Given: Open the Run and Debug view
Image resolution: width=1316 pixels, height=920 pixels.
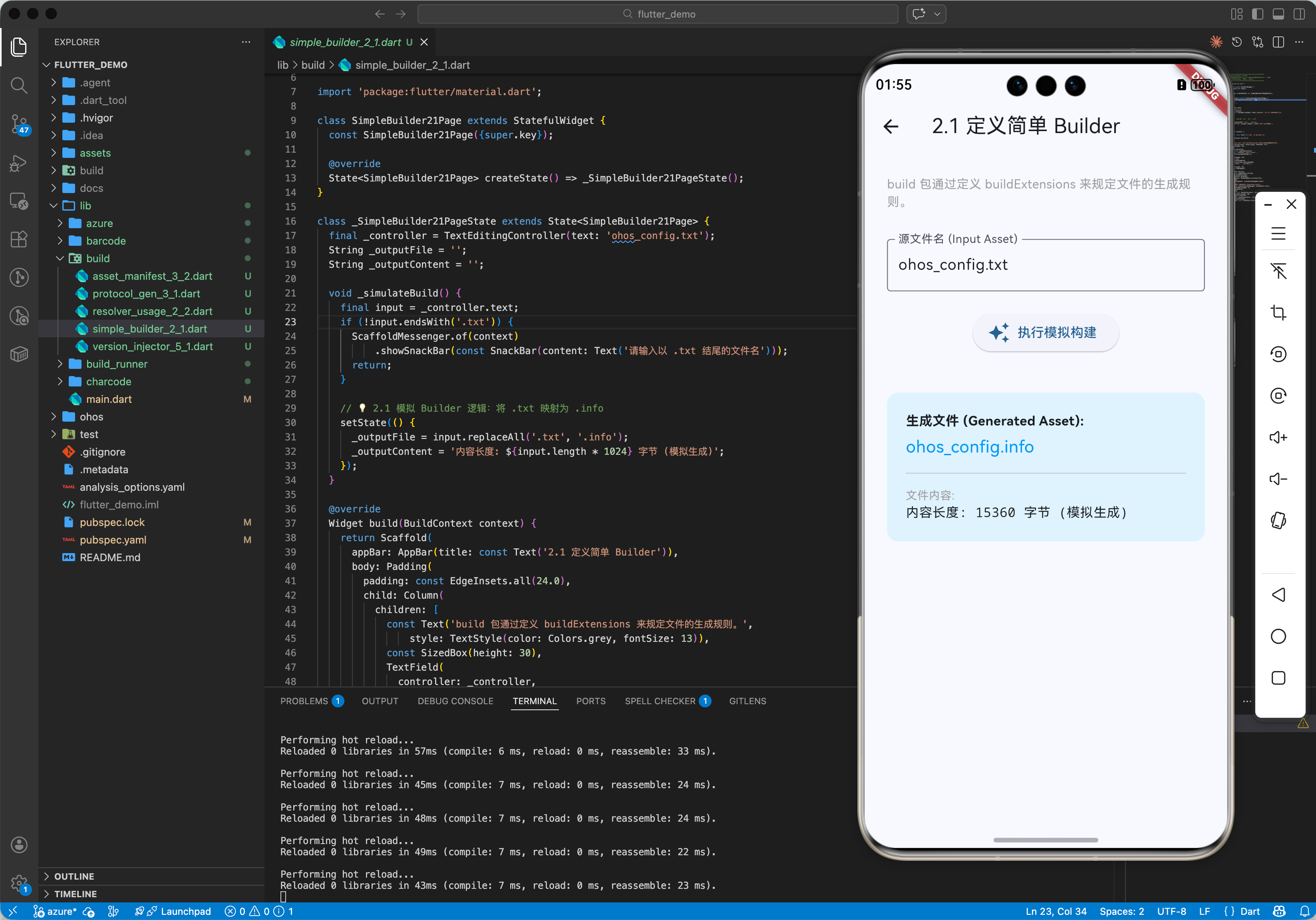Looking at the screenshot, I should click(19, 163).
